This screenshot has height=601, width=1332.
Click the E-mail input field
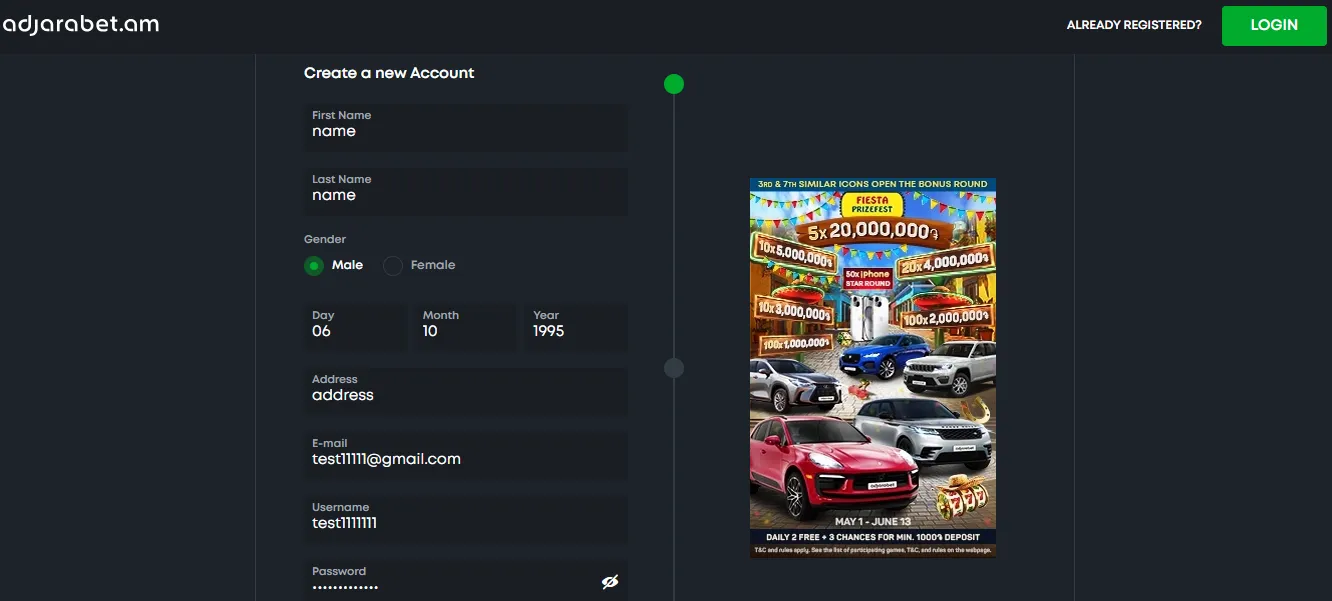pyautogui.click(x=466, y=456)
